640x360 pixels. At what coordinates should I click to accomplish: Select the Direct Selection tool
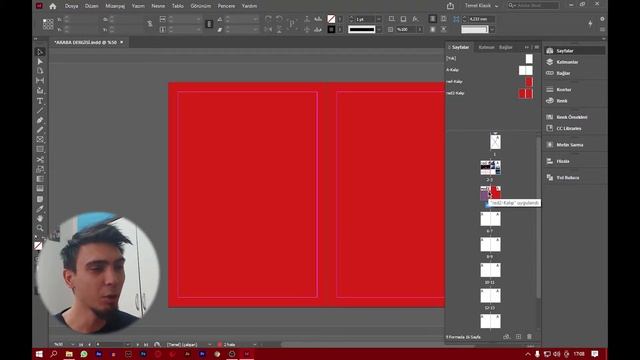[40, 62]
